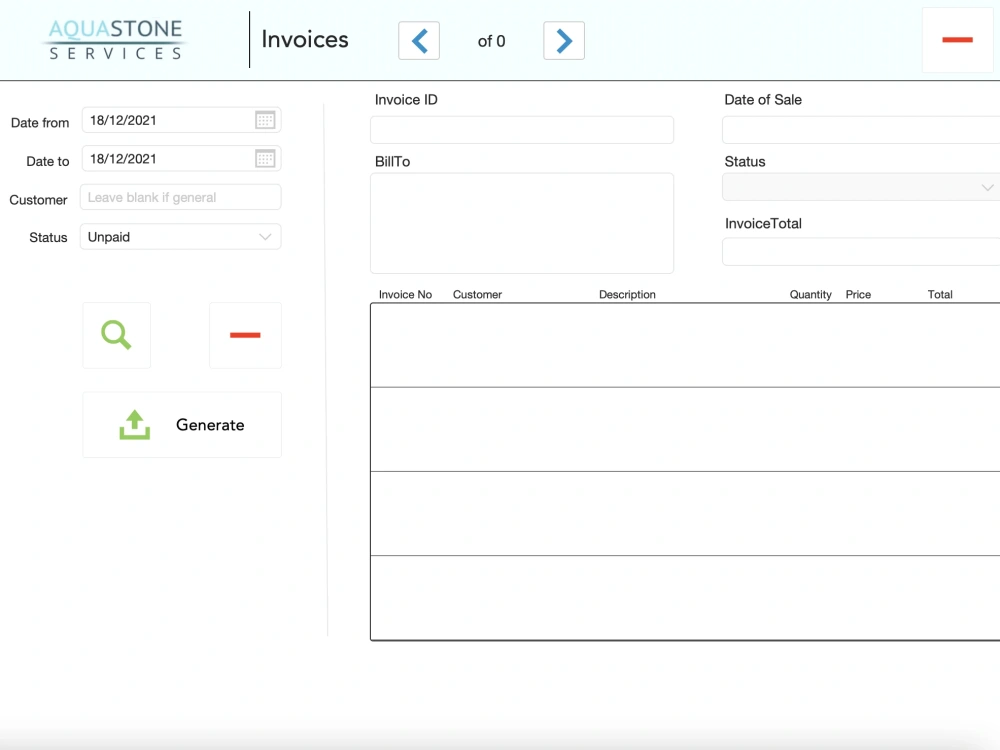Screen dimensions: 1000x750
Task: Click the upload icon inside Generate button
Action: [135, 424]
